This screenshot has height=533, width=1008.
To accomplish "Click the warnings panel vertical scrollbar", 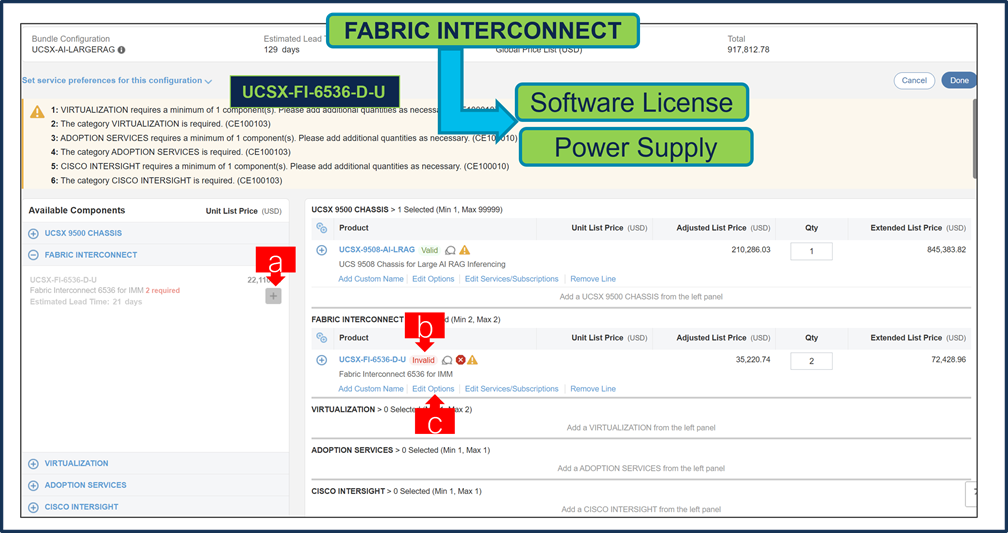I will click(975, 138).
